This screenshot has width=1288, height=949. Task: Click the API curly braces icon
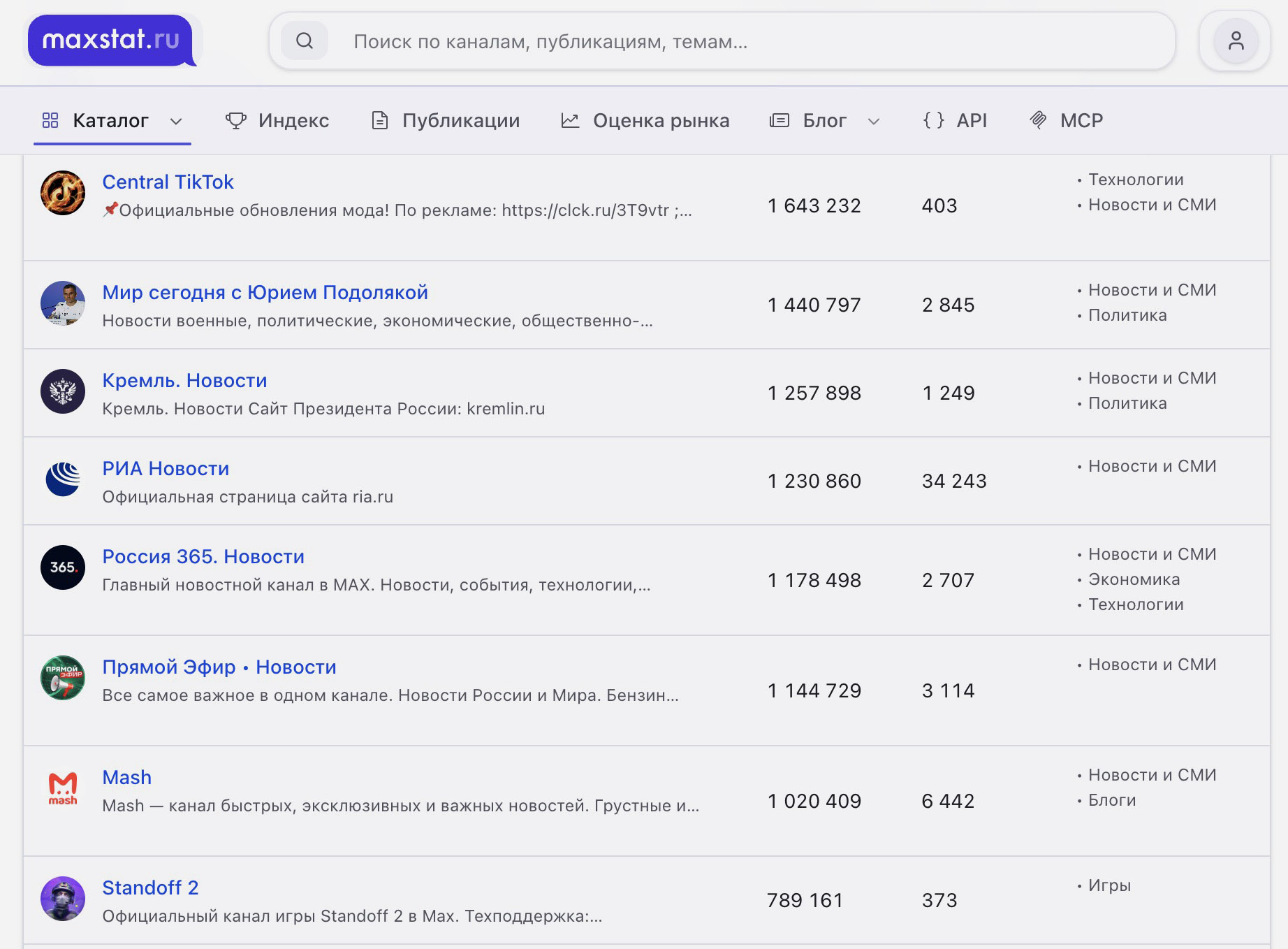933,120
